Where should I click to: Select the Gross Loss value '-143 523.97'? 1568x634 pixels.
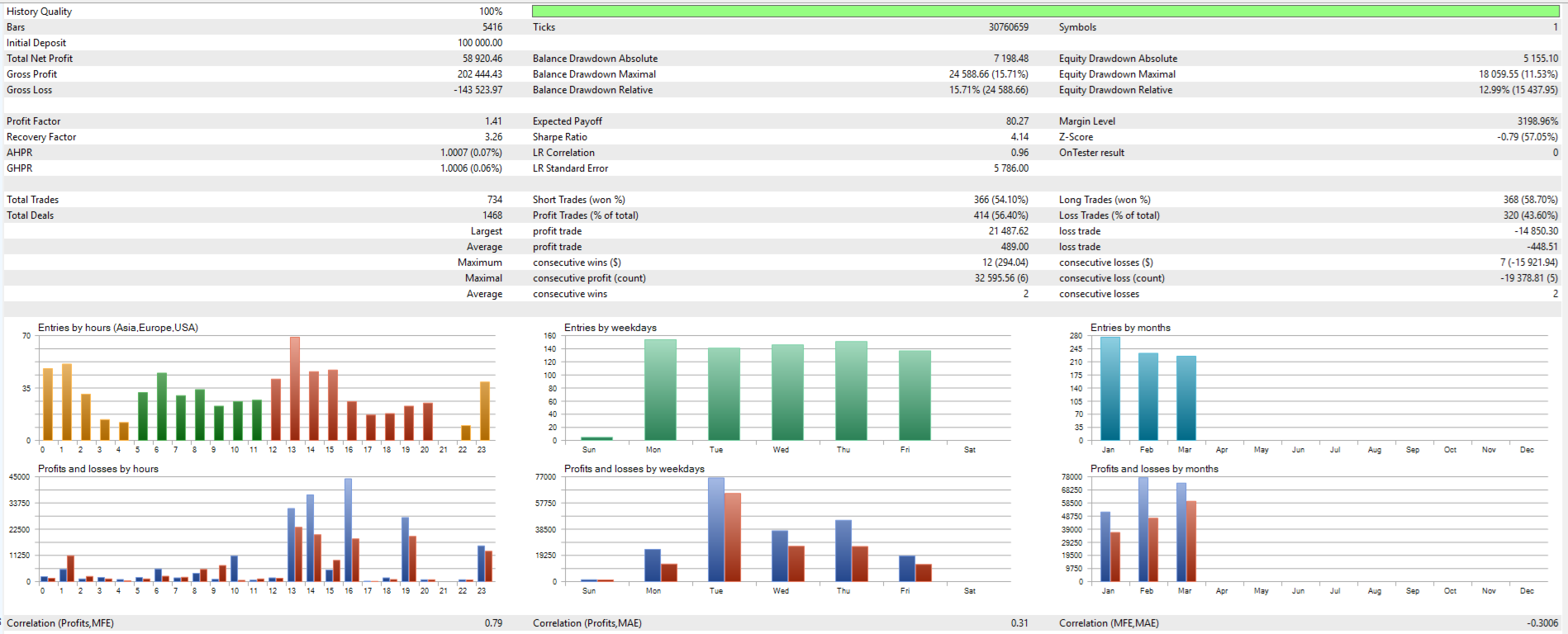[x=478, y=90]
